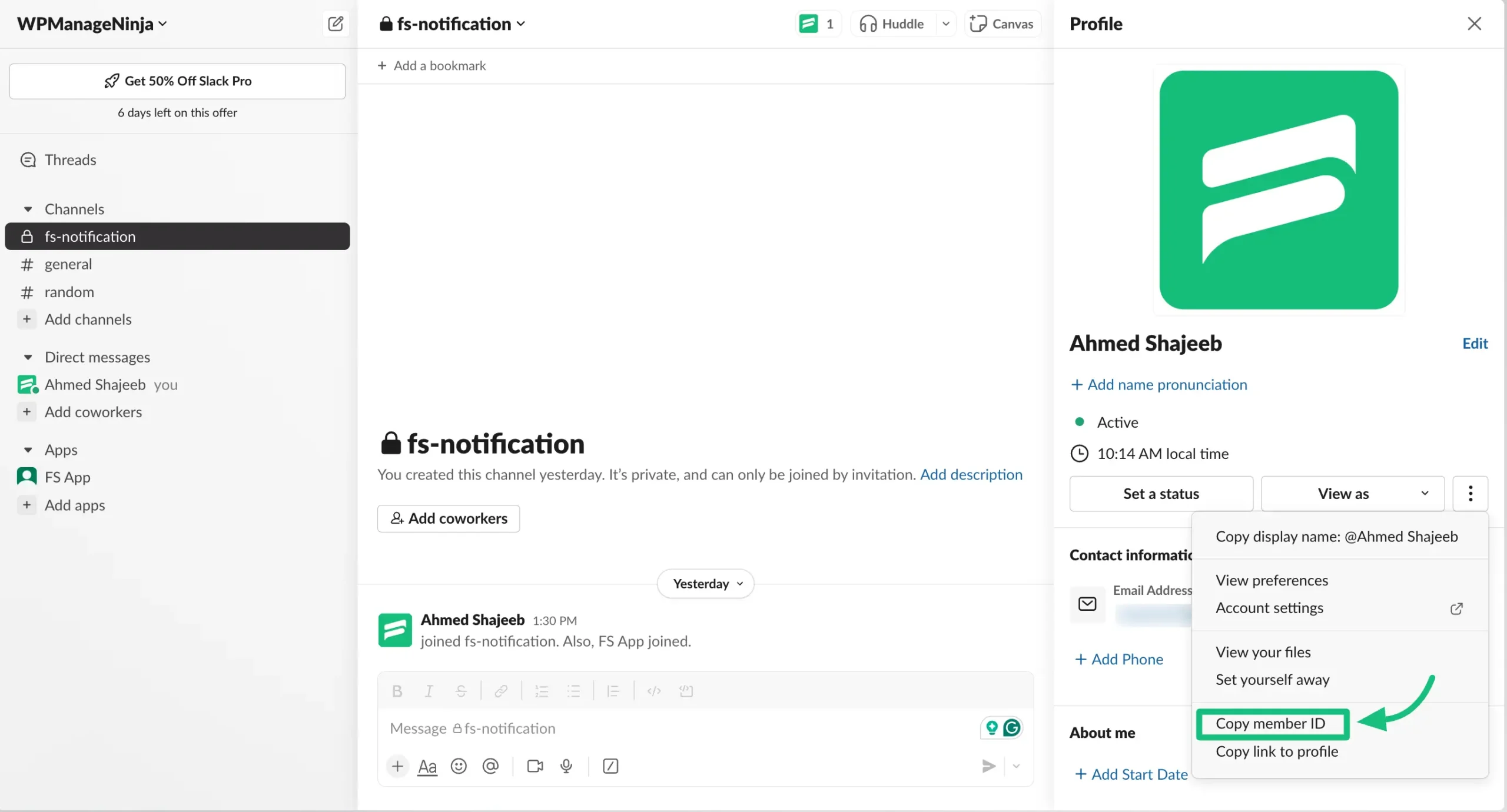Screen dimensions: 1507x812
Task: Choose Set yourself away option
Action: 1272,679
